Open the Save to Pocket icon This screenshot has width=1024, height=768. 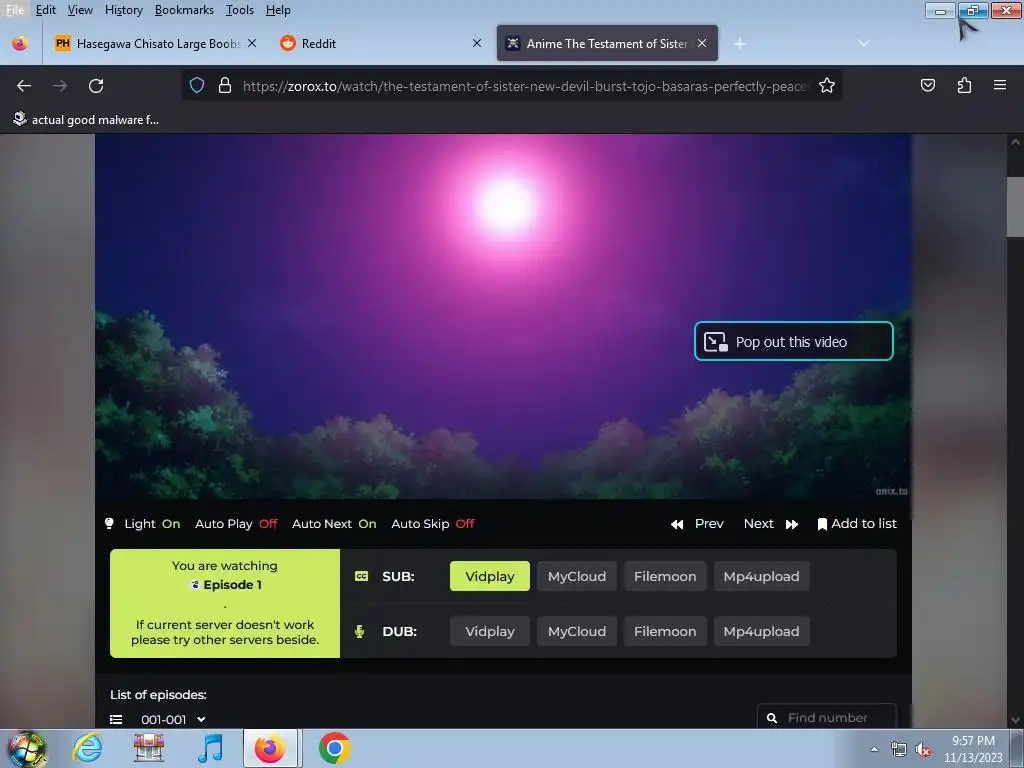[x=927, y=86]
